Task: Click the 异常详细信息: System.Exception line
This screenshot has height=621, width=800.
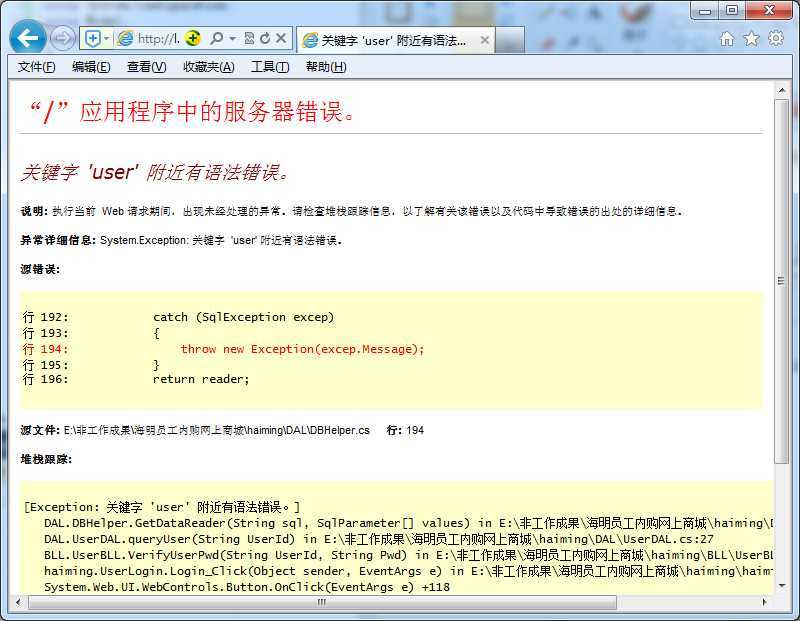Action: pyautogui.click(x=181, y=240)
